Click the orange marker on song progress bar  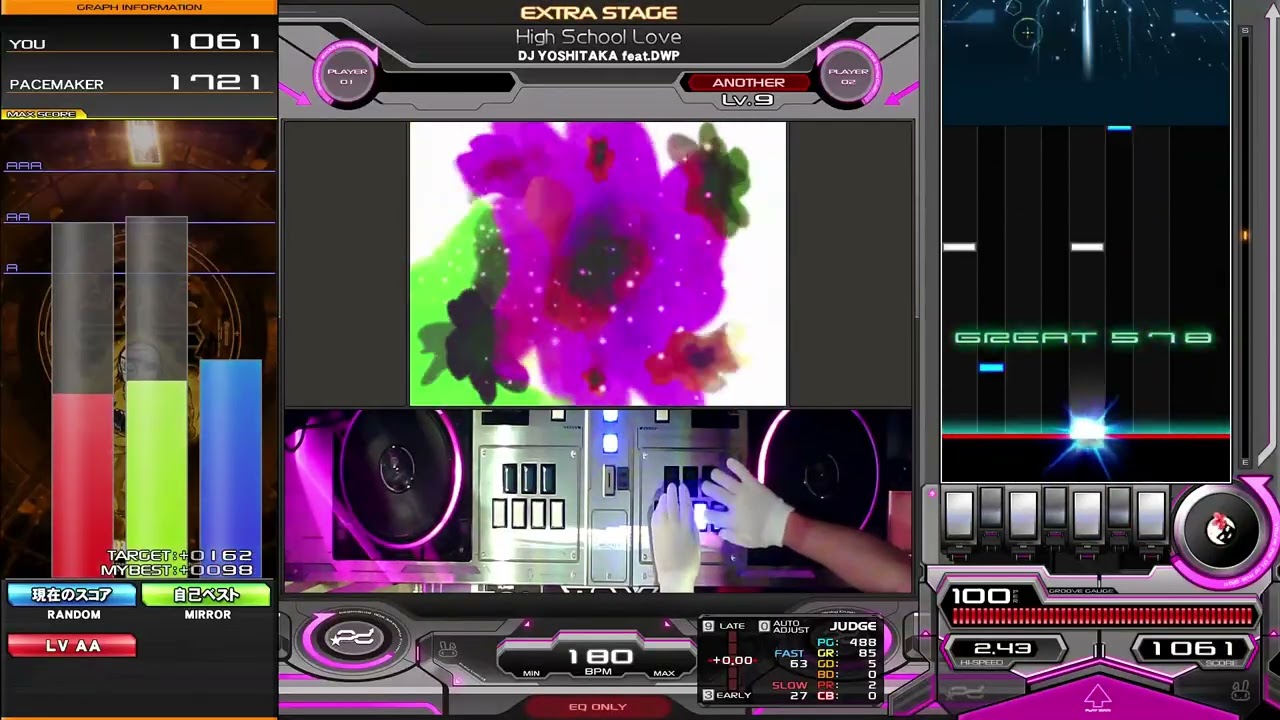click(x=1245, y=236)
